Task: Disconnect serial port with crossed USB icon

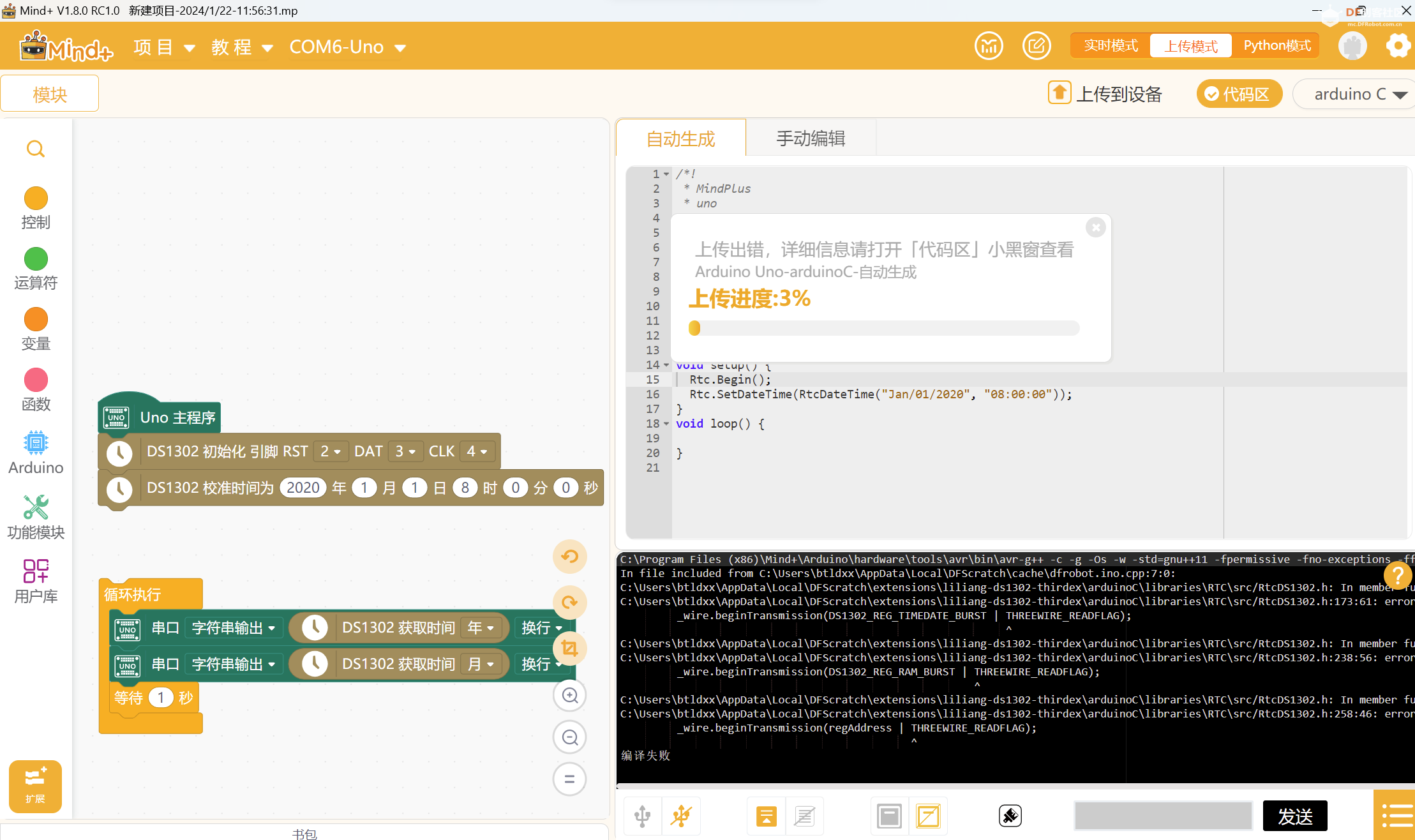Action: pyautogui.click(x=681, y=816)
